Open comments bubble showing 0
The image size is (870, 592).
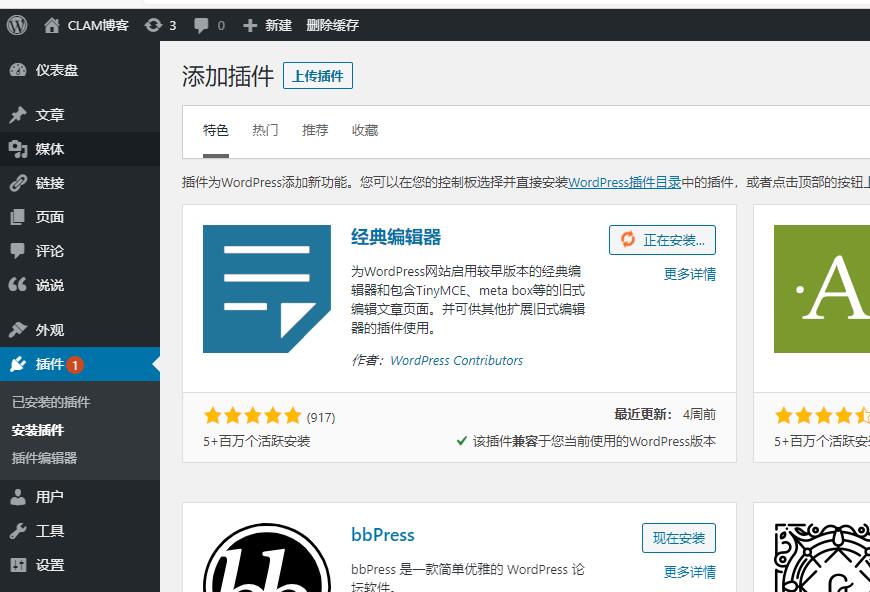click(209, 25)
